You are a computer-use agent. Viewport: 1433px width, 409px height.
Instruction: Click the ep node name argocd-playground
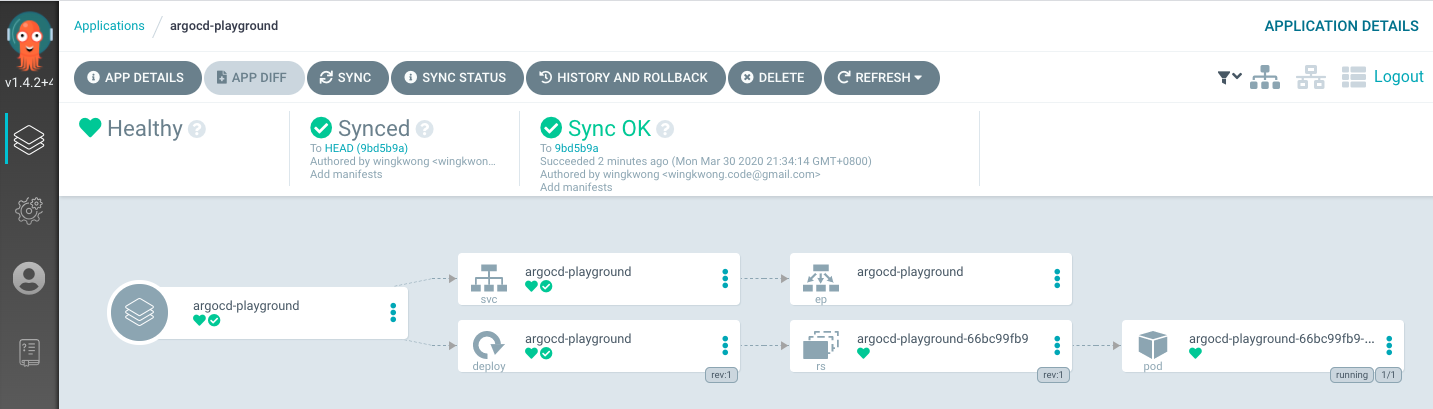(x=910, y=271)
